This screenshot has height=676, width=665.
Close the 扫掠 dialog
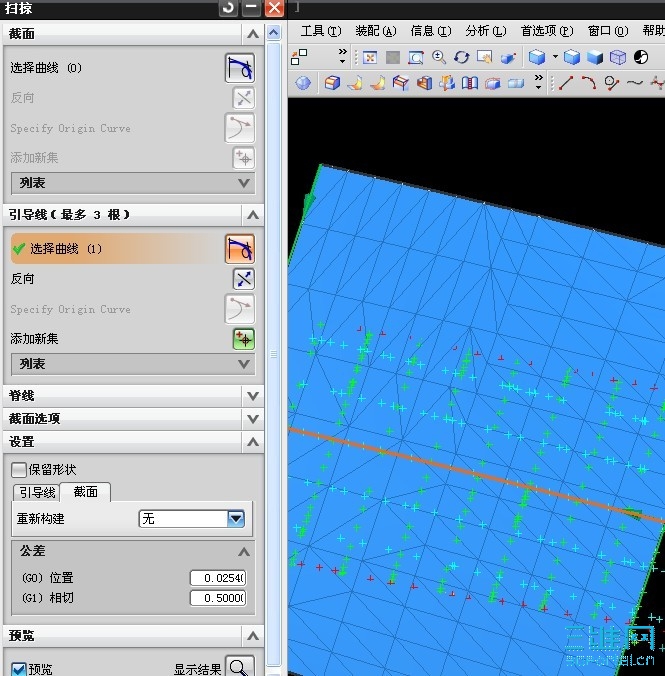coord(274,8)
